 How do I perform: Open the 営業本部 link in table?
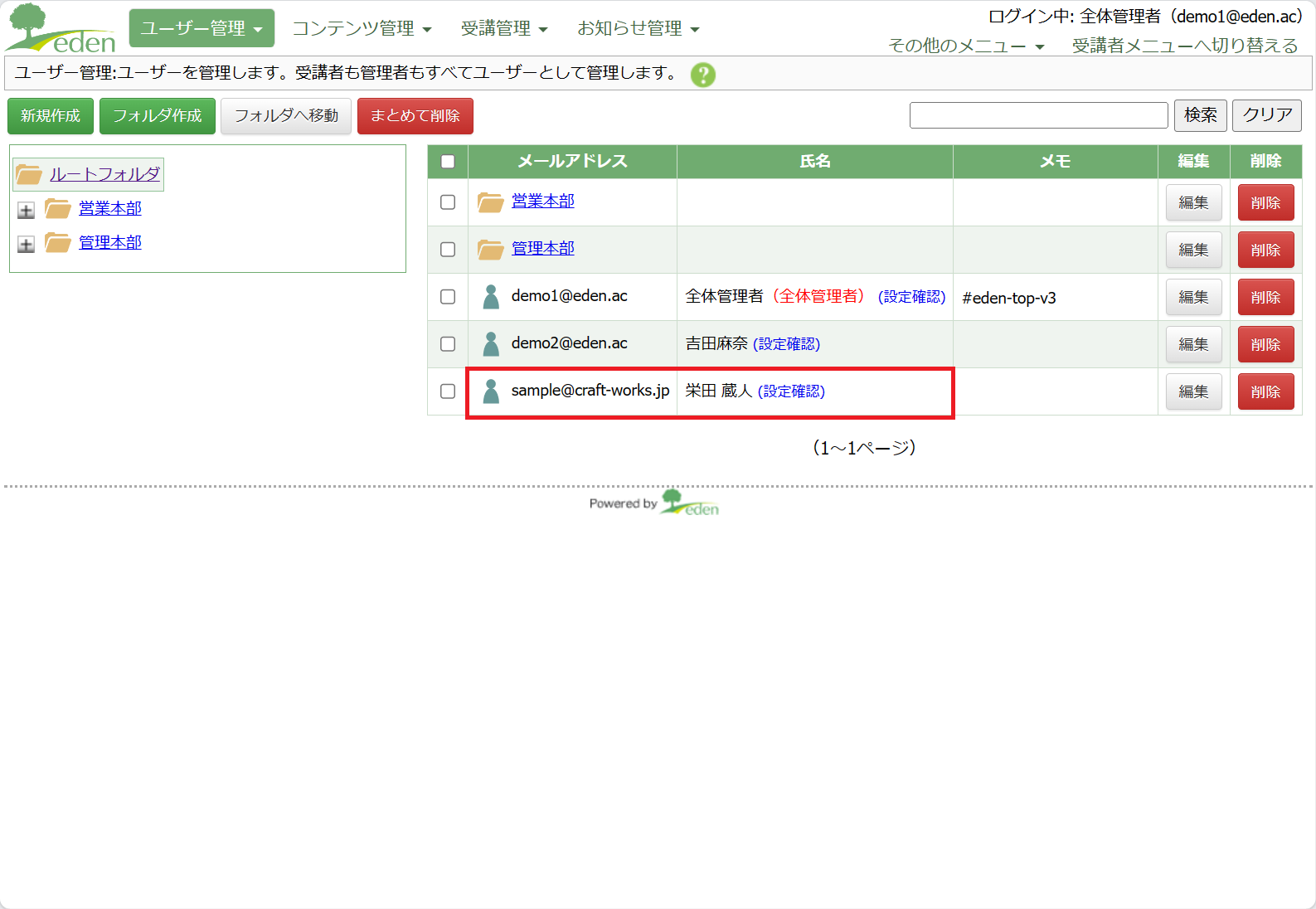543,201
